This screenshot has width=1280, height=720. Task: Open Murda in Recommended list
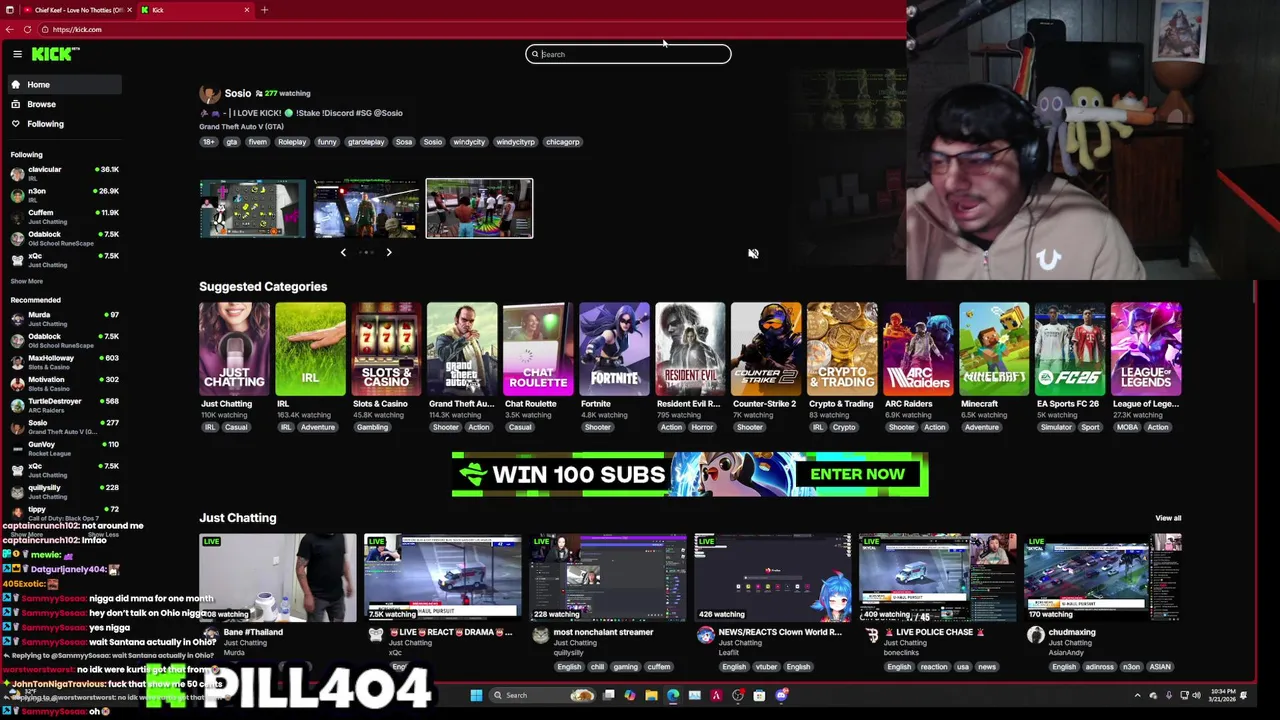tap(65, 319)
